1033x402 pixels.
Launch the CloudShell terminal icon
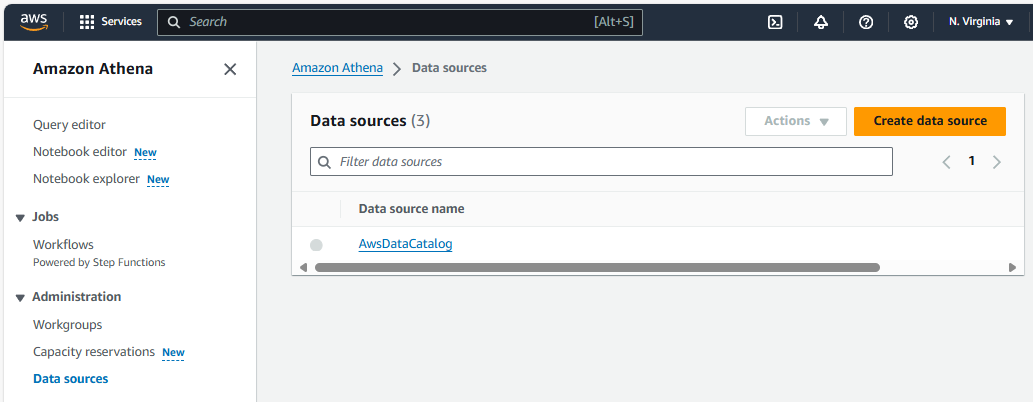tap(775, 22)
